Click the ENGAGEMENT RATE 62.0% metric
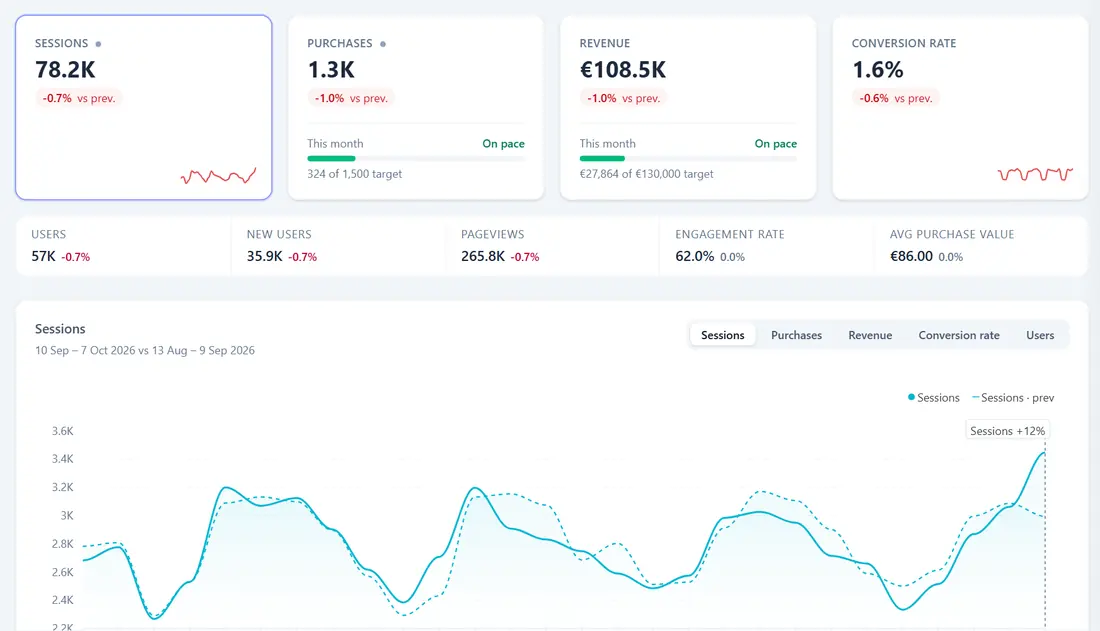The width and height of the screenshot is (1100, 631). 767,246
